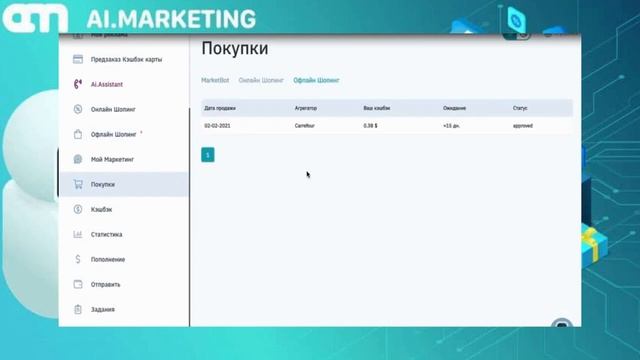Click the cashback value 0.38 $

(x=370, y=126)
